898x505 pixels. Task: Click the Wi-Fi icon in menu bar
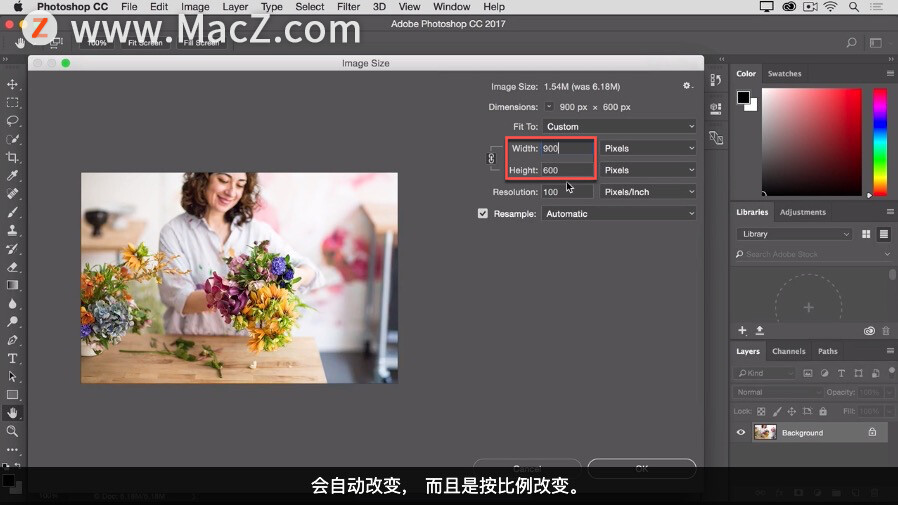tap(830, 7)
